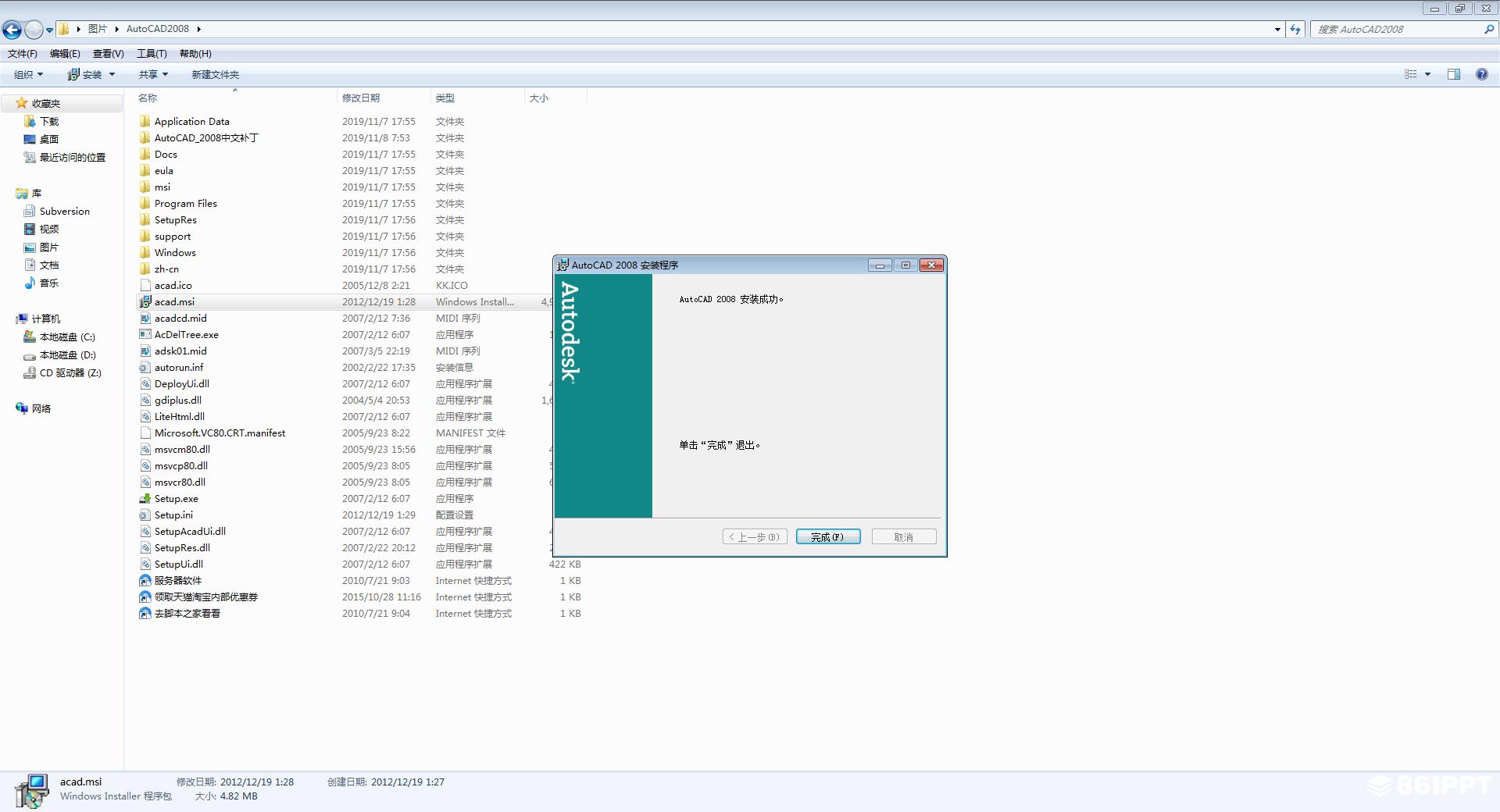Click the Back navigation arrow

click(12, 30)
